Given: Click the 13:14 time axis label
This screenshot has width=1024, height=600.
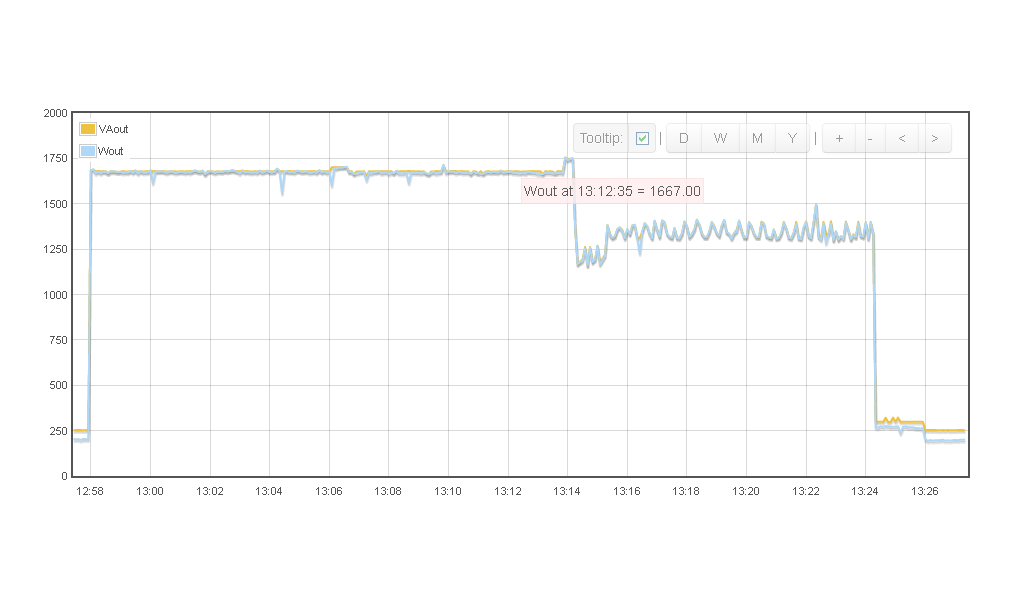Looking at the screenshot, I should [x=567, y=492].
